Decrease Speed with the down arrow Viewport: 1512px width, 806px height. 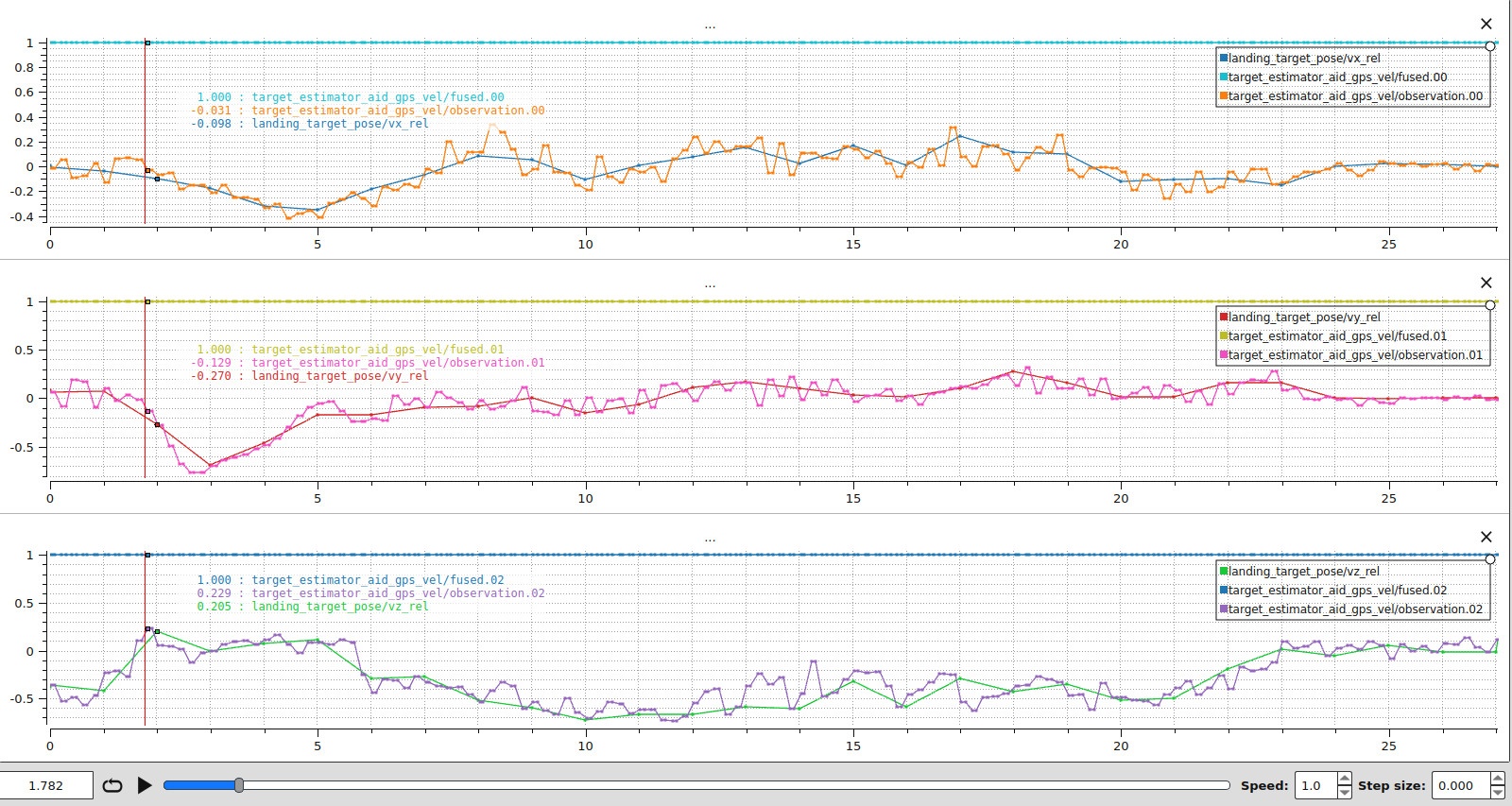click(x=1345, y=792)
